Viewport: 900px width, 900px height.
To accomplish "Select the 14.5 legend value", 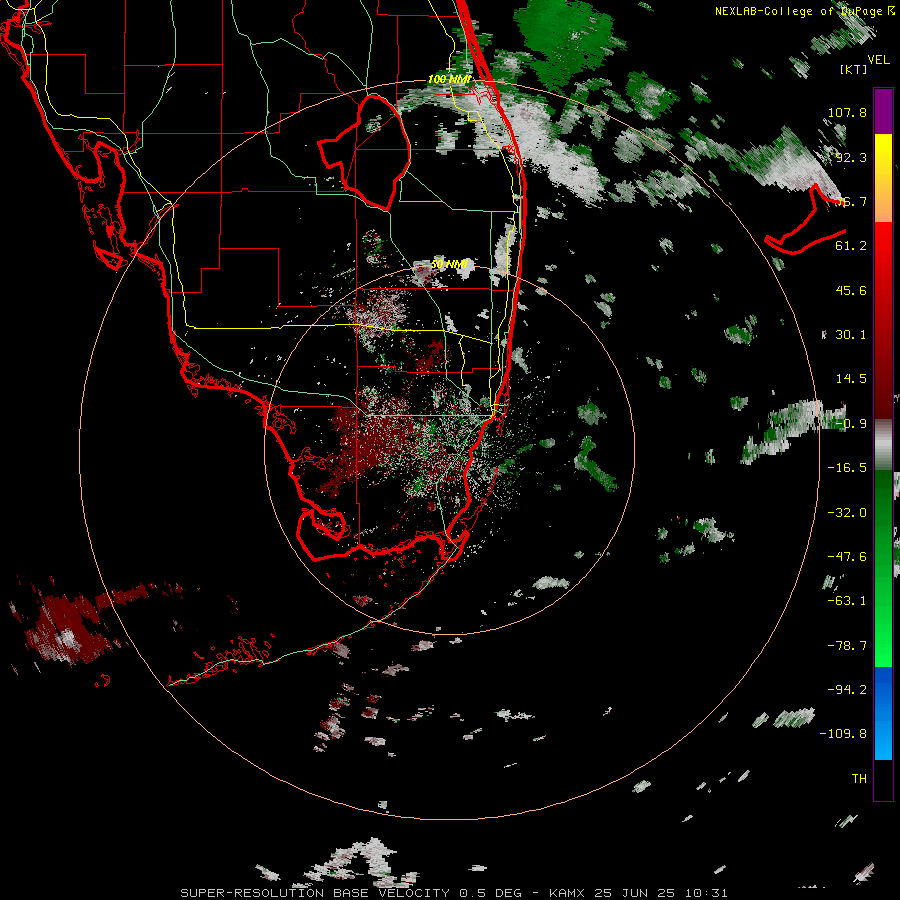I will pyautogui.click(x=851, y=379).
